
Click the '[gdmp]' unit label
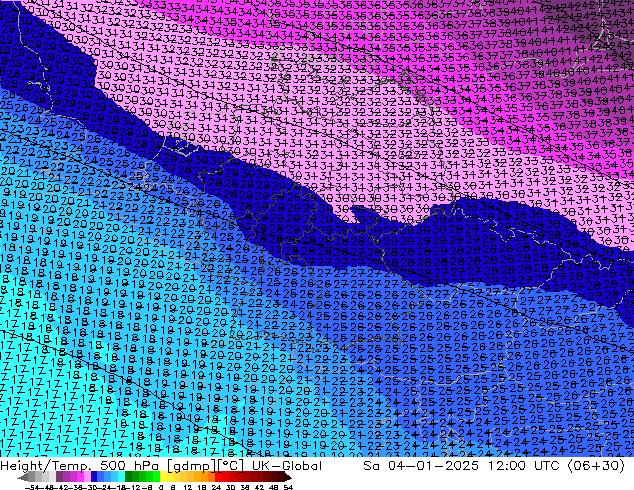pos(191,466)
